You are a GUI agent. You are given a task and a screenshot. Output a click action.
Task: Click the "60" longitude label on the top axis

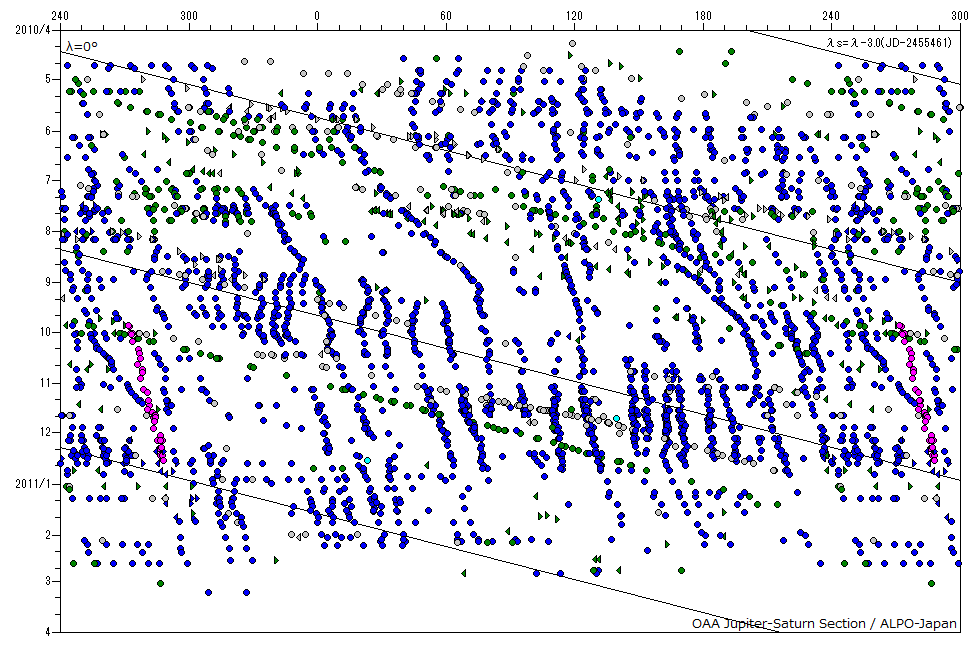(x=446, y=16)
